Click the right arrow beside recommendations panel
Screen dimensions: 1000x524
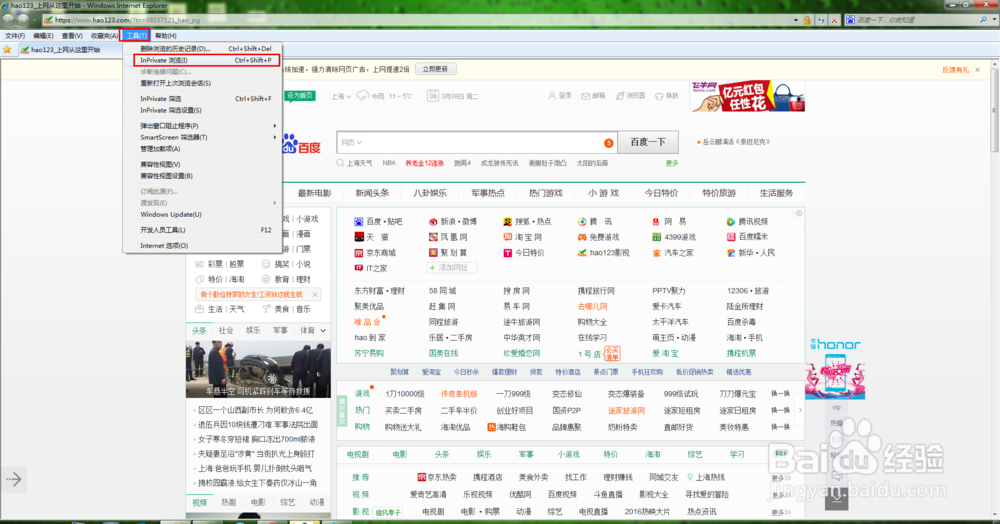pyautogui.click(x=800, y=411)
